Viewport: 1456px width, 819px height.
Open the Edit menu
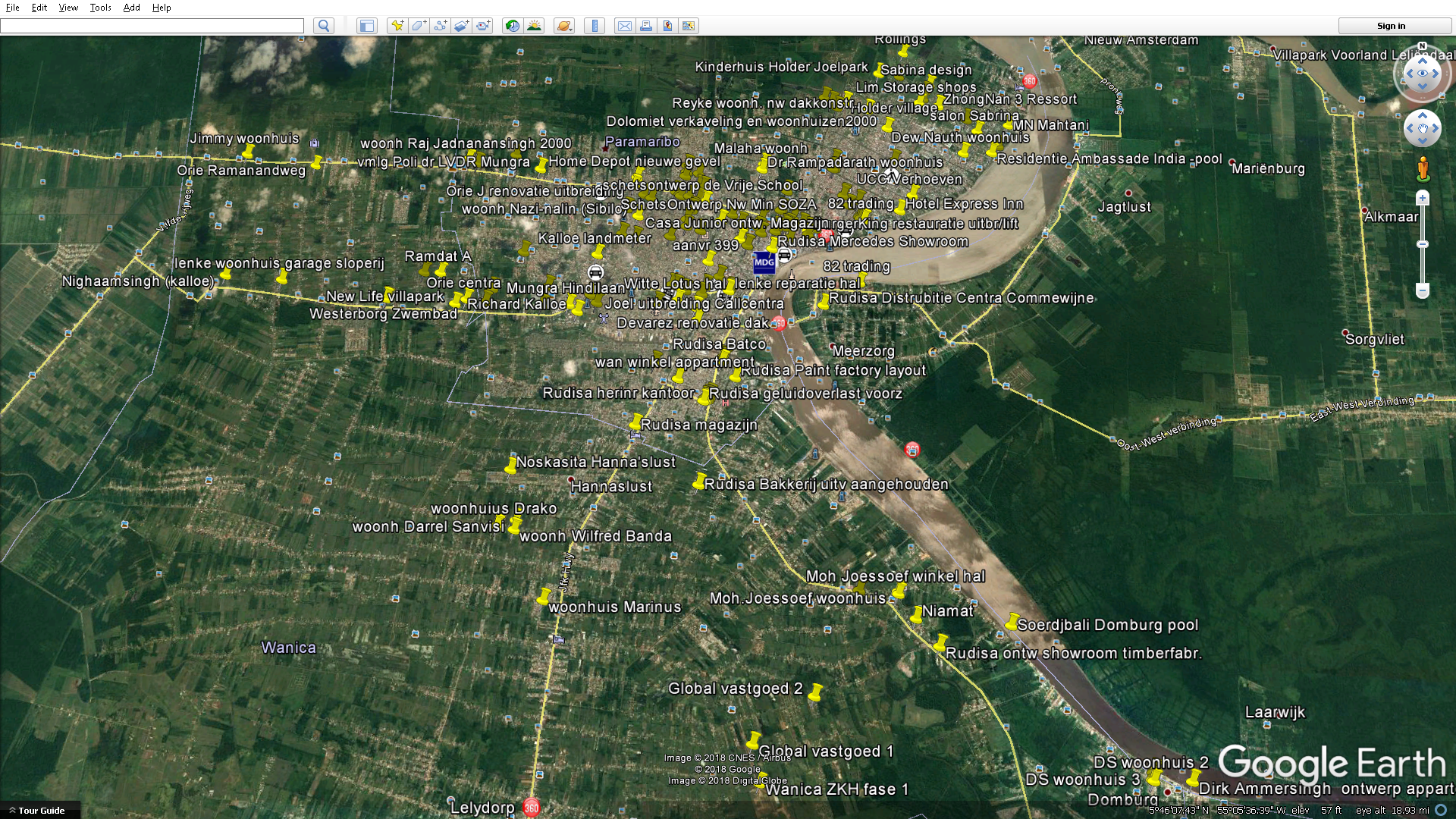[x=39, y=8]
